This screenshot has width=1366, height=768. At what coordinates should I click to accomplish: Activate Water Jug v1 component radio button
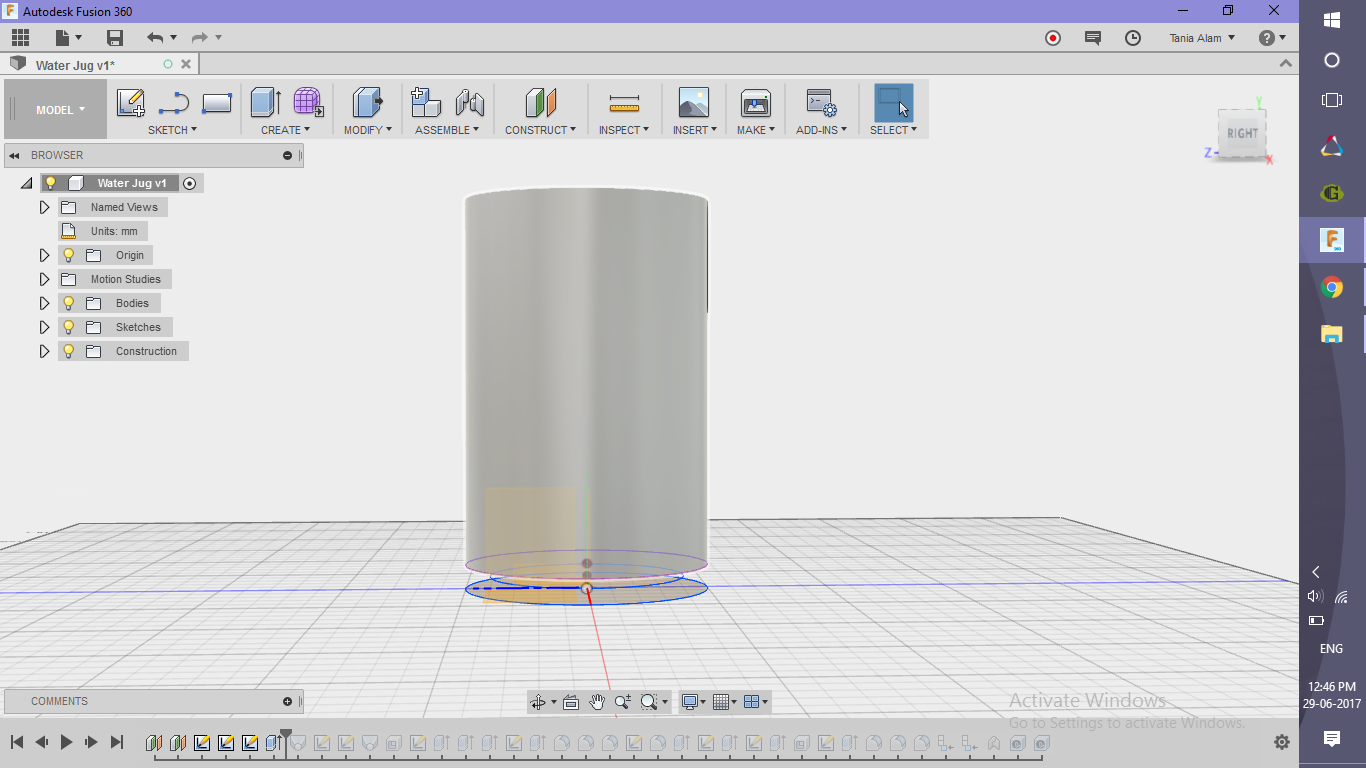[x=190, y=183]
